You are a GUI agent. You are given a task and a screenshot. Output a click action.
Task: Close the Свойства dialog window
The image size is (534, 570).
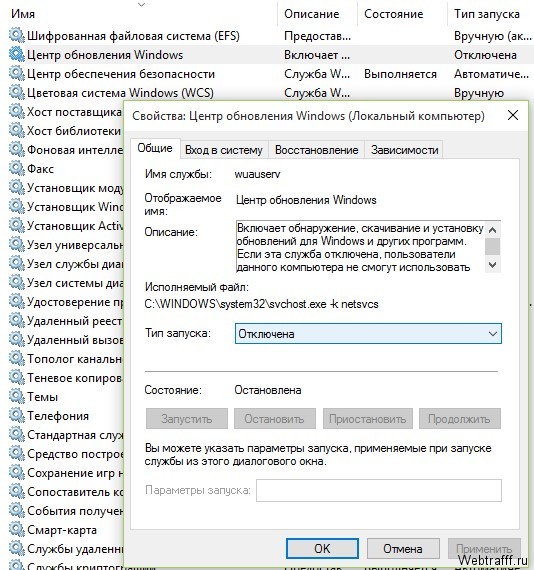513,116
